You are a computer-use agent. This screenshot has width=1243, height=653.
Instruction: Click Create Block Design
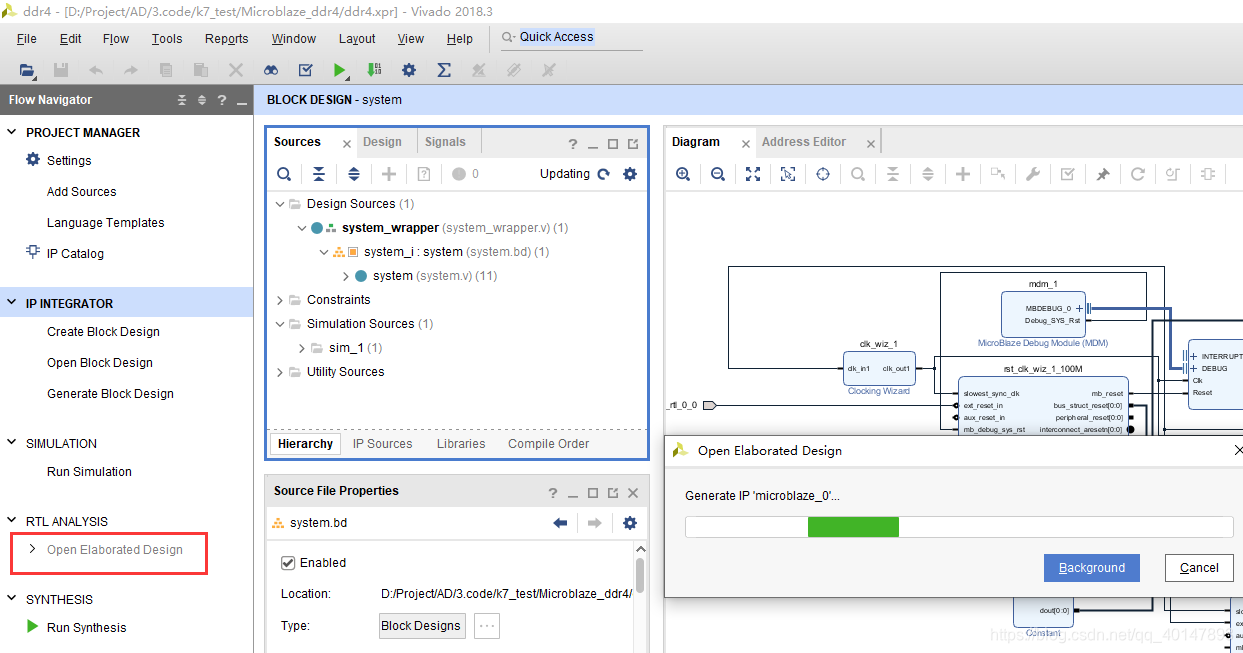[x=103, y=331]
